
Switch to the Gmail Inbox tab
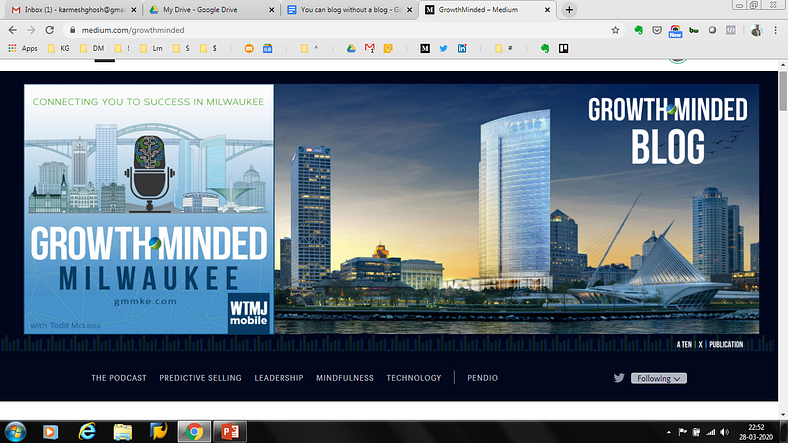tap(73, 10)
